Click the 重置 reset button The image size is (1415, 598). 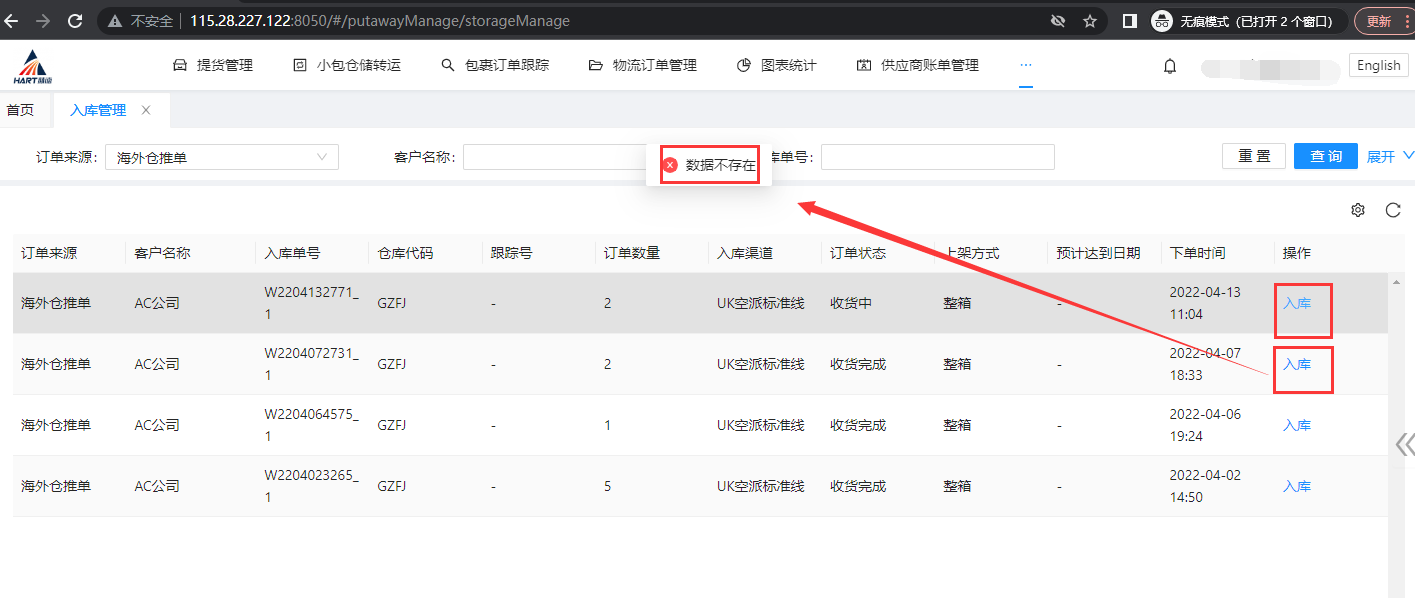[1253, 156]
